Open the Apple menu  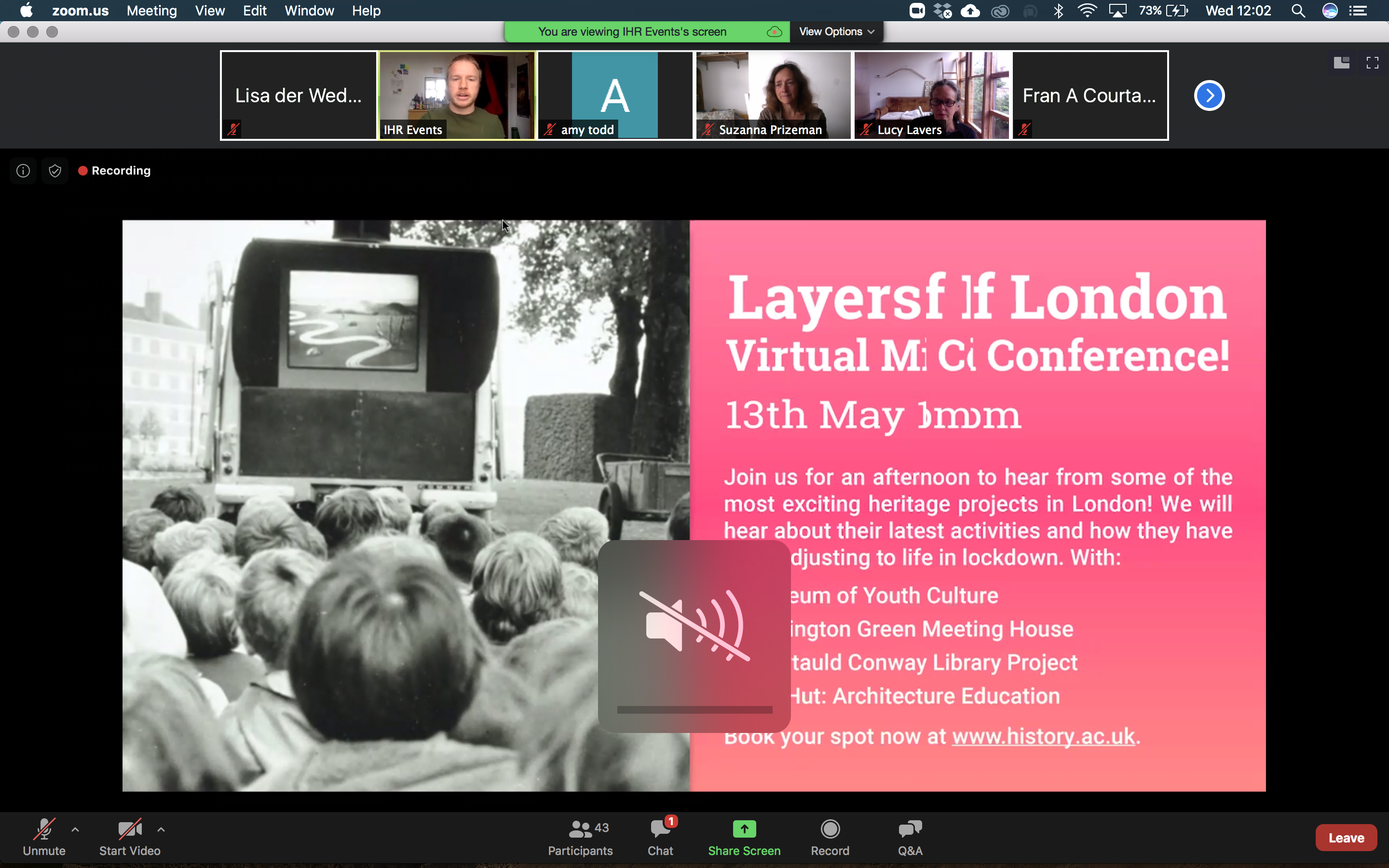click(26, 10)
